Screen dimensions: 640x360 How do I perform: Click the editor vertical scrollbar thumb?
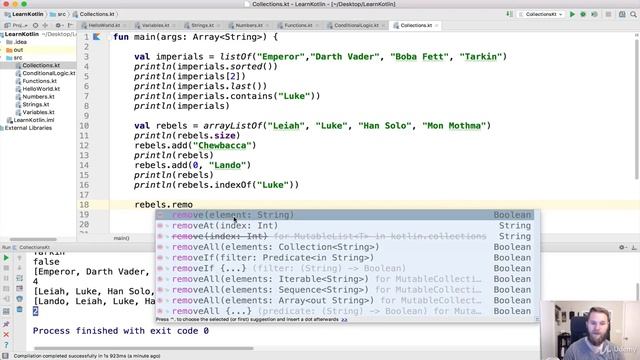tap(636, 108)
